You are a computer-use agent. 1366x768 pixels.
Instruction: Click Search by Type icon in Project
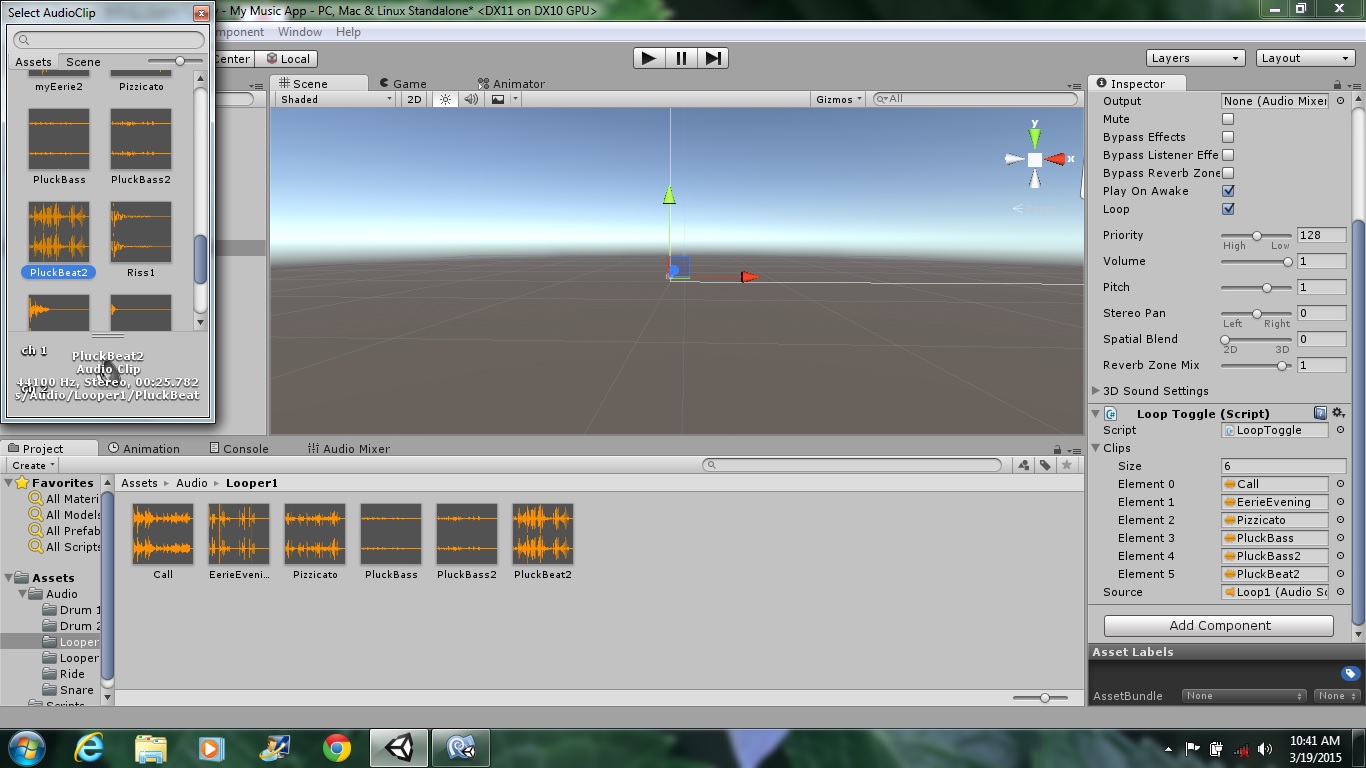pyautogui.click(x=1023, y=465)
